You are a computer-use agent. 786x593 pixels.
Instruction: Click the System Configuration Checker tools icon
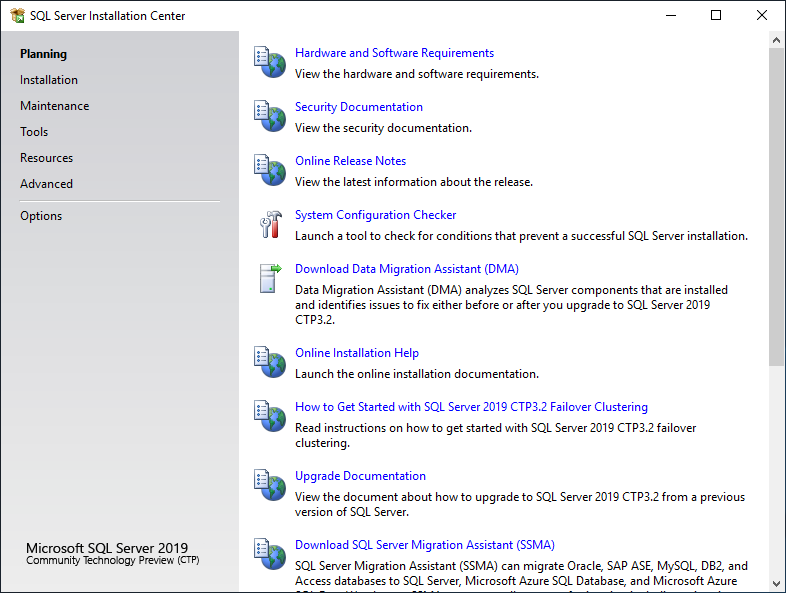pos(271,224)
